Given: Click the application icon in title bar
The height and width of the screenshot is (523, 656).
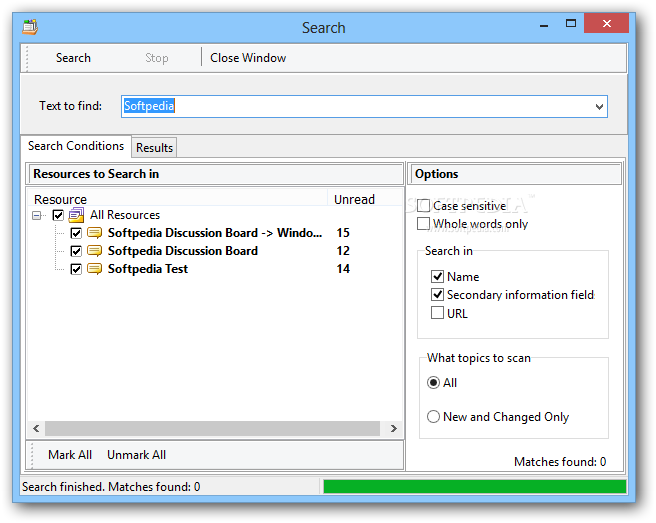Looking at the screenshot, I should click(x=30, y=27).
